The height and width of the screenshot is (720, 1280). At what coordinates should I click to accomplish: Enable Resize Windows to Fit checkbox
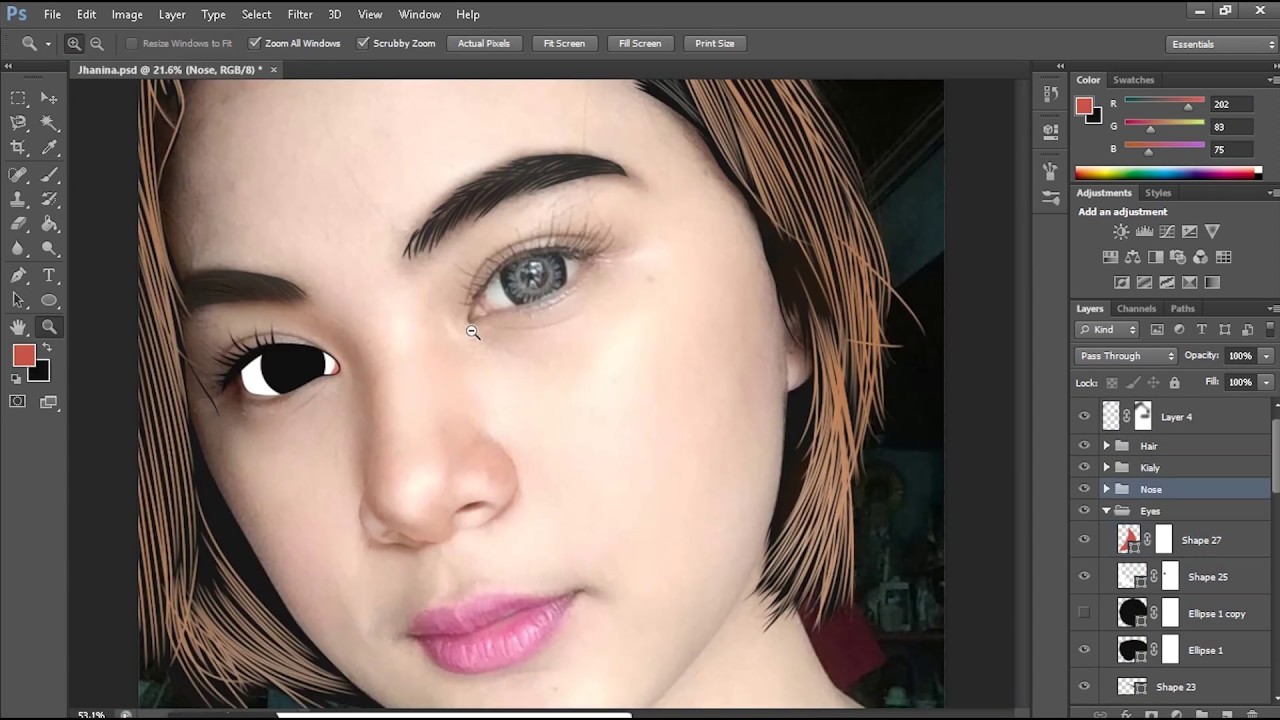tap(131, 43)
